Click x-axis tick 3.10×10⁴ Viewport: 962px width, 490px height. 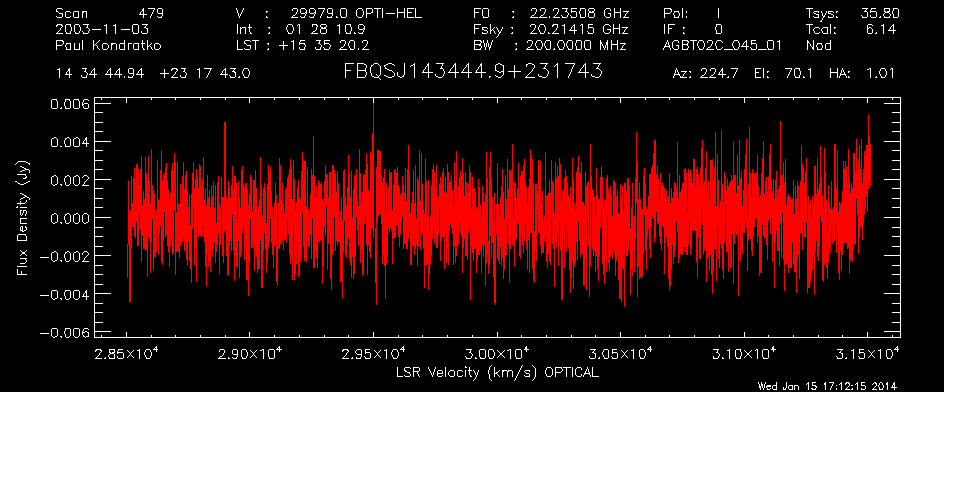(745, 353)
